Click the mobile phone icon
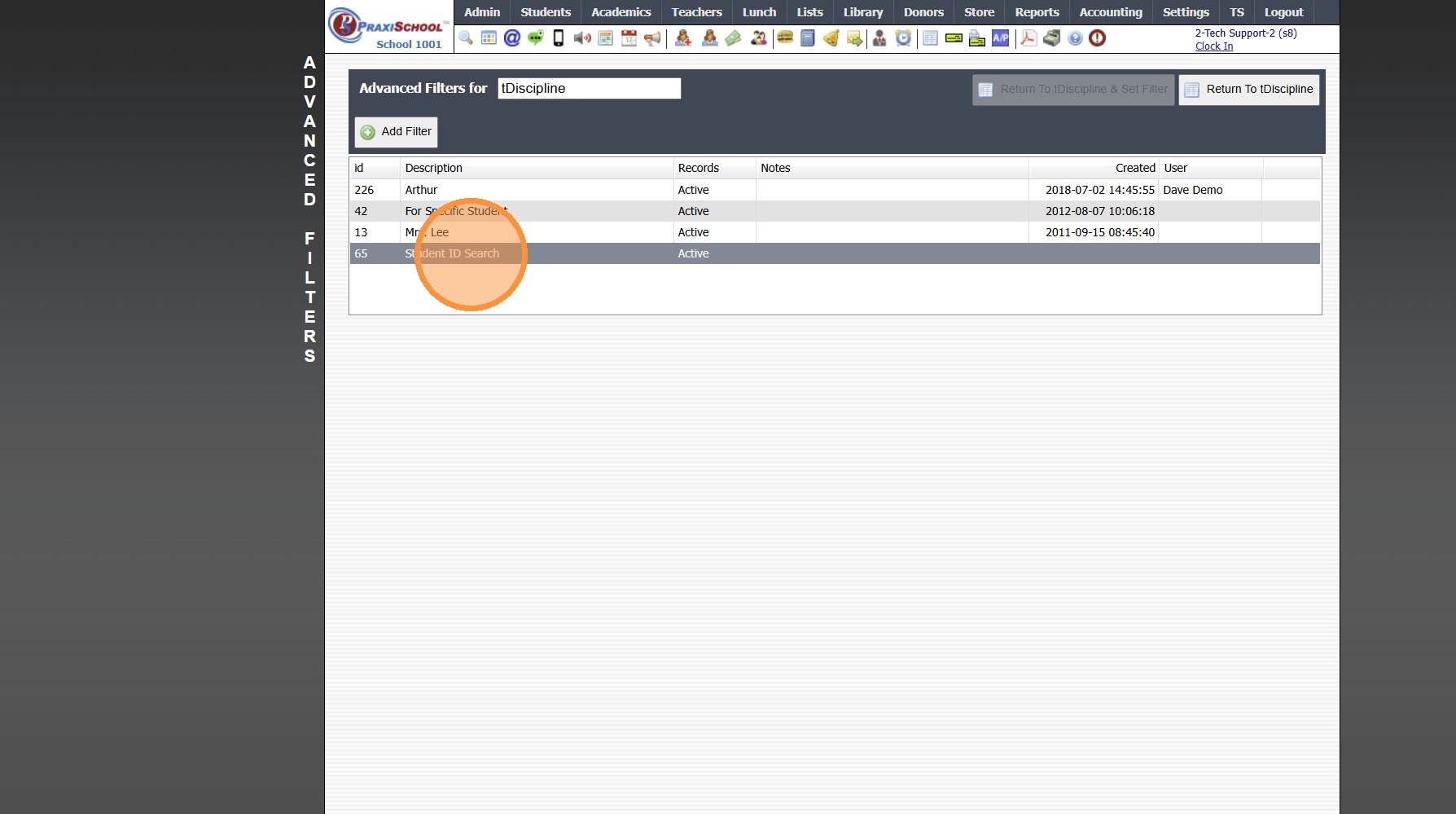1456x814 pixels. 559,38
